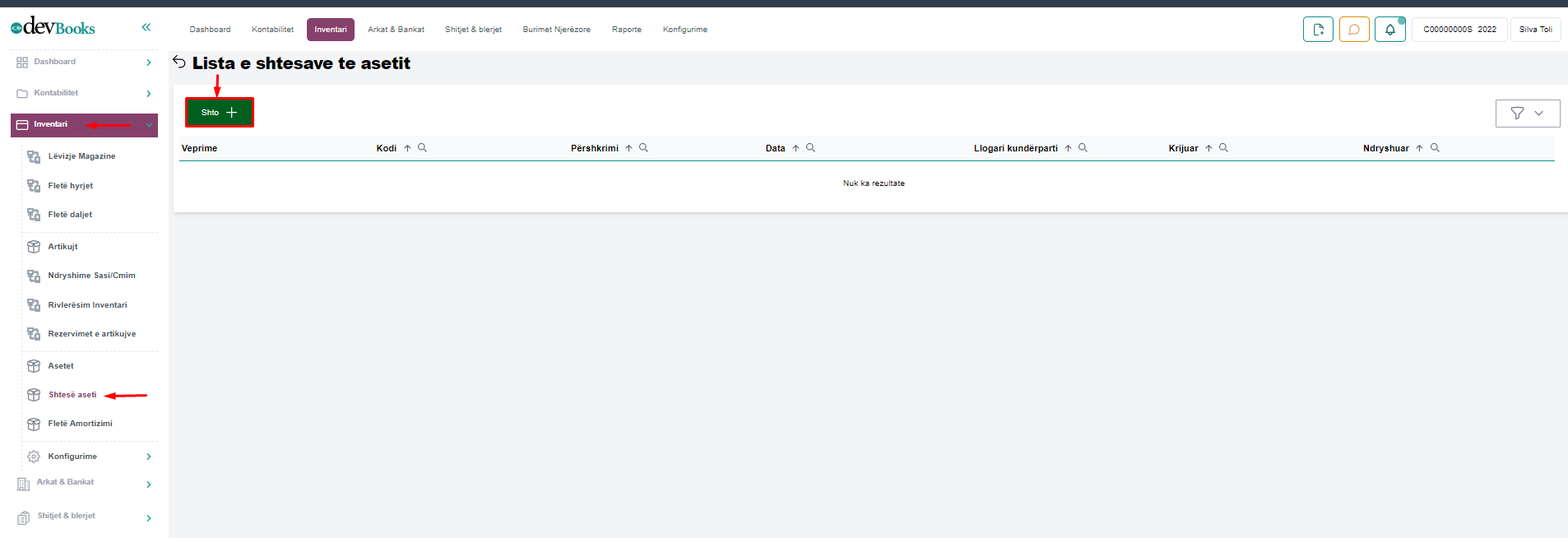Viewport: 1568px width, 538px height.
Task: Sort the Data column using arrow icon
Action: coord(796,148)
